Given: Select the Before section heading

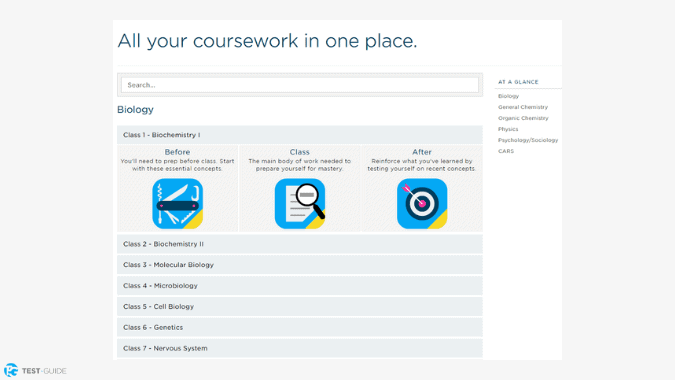Looking at the screenshot, I should [177, 152].
